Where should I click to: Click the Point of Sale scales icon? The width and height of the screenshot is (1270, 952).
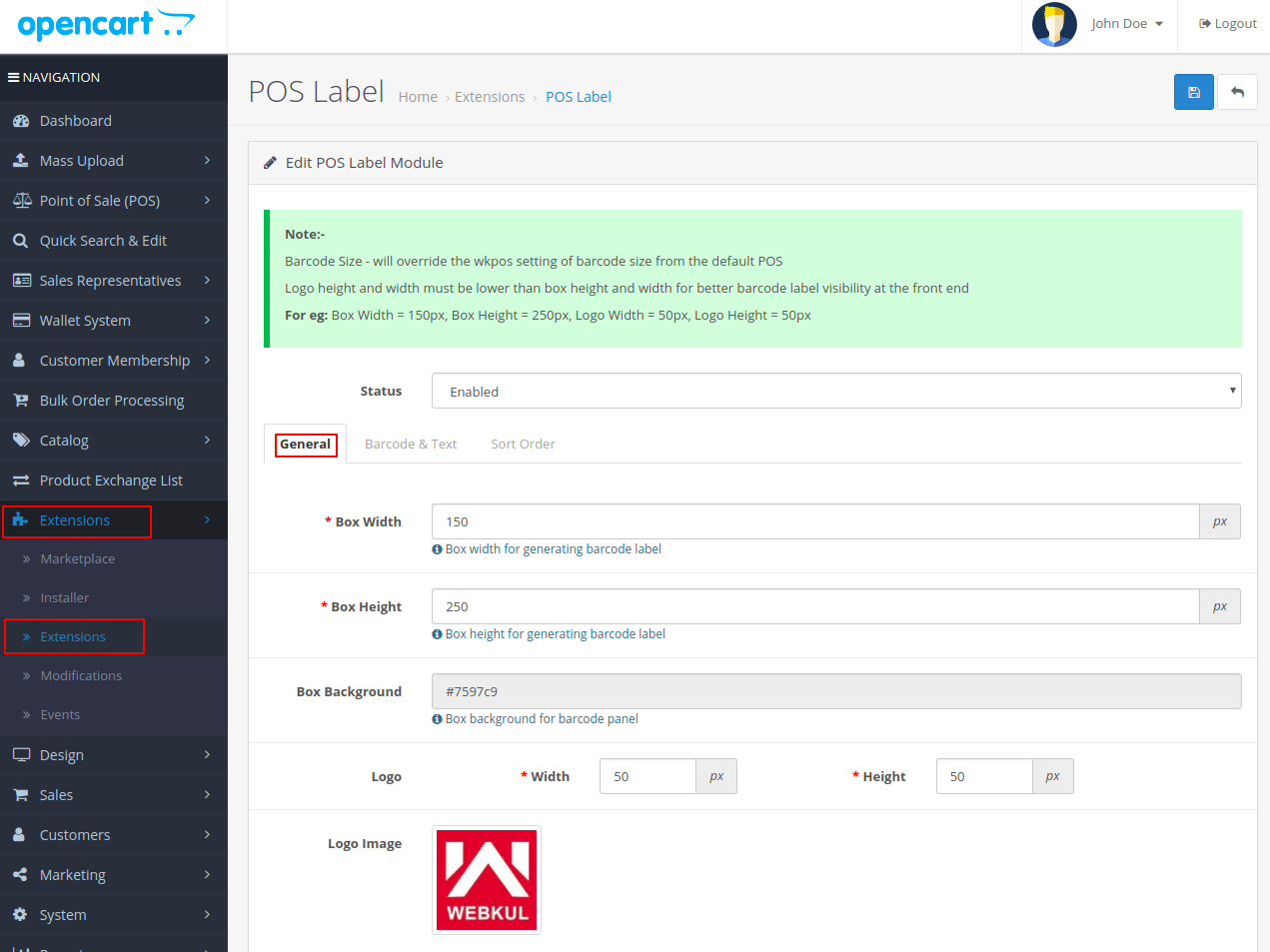tap(22, 200)
